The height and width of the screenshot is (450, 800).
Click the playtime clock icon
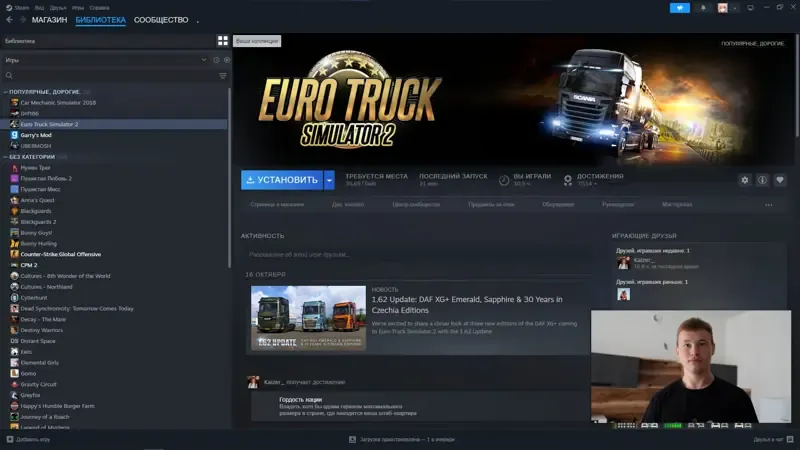click(504, 180)
